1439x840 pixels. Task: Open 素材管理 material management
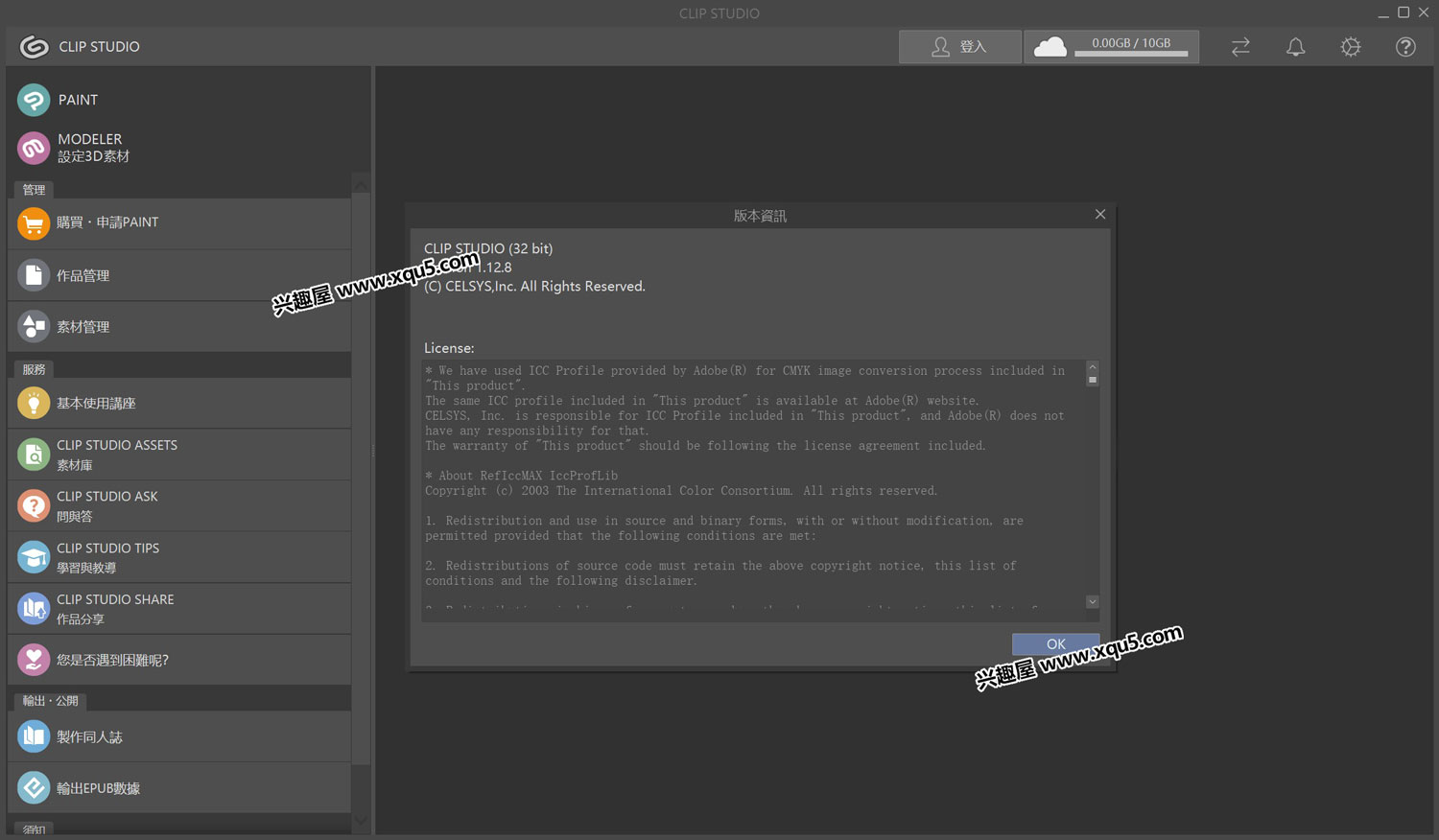[x=179, y=326]
